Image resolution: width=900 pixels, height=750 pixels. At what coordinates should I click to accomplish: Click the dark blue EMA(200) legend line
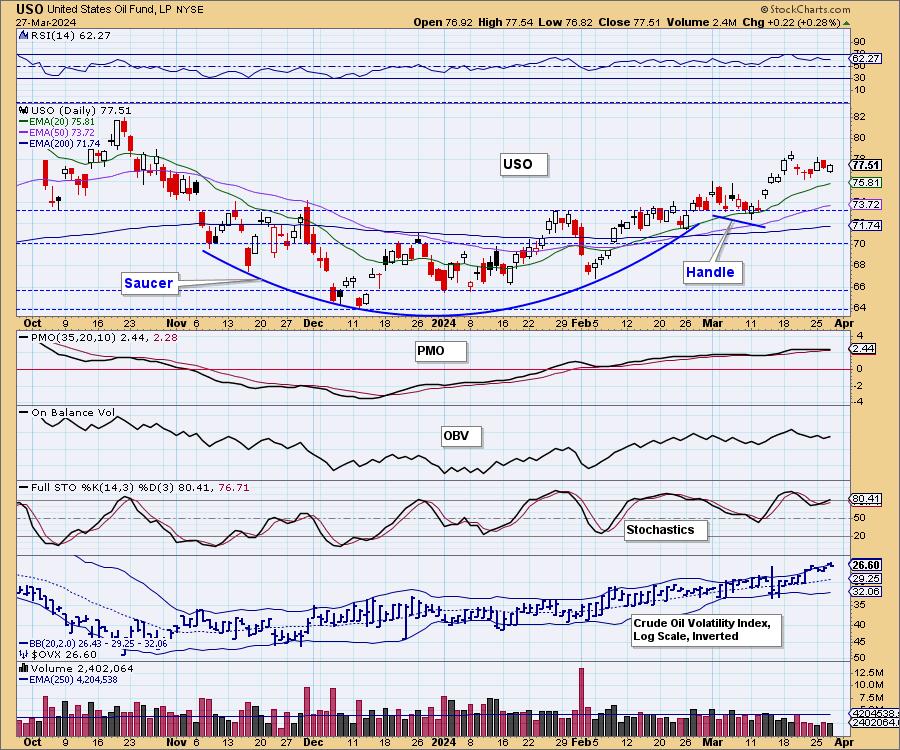pyautogui.click(x=24, y=143)
